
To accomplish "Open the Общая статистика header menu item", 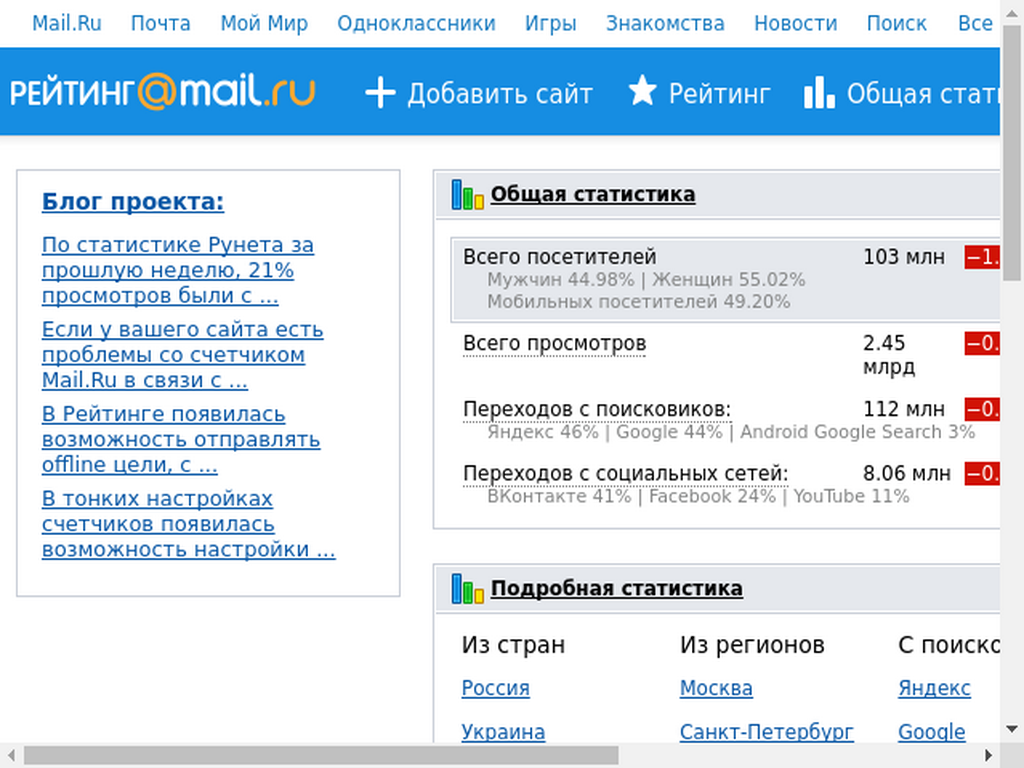I will [x=923, y=93].
